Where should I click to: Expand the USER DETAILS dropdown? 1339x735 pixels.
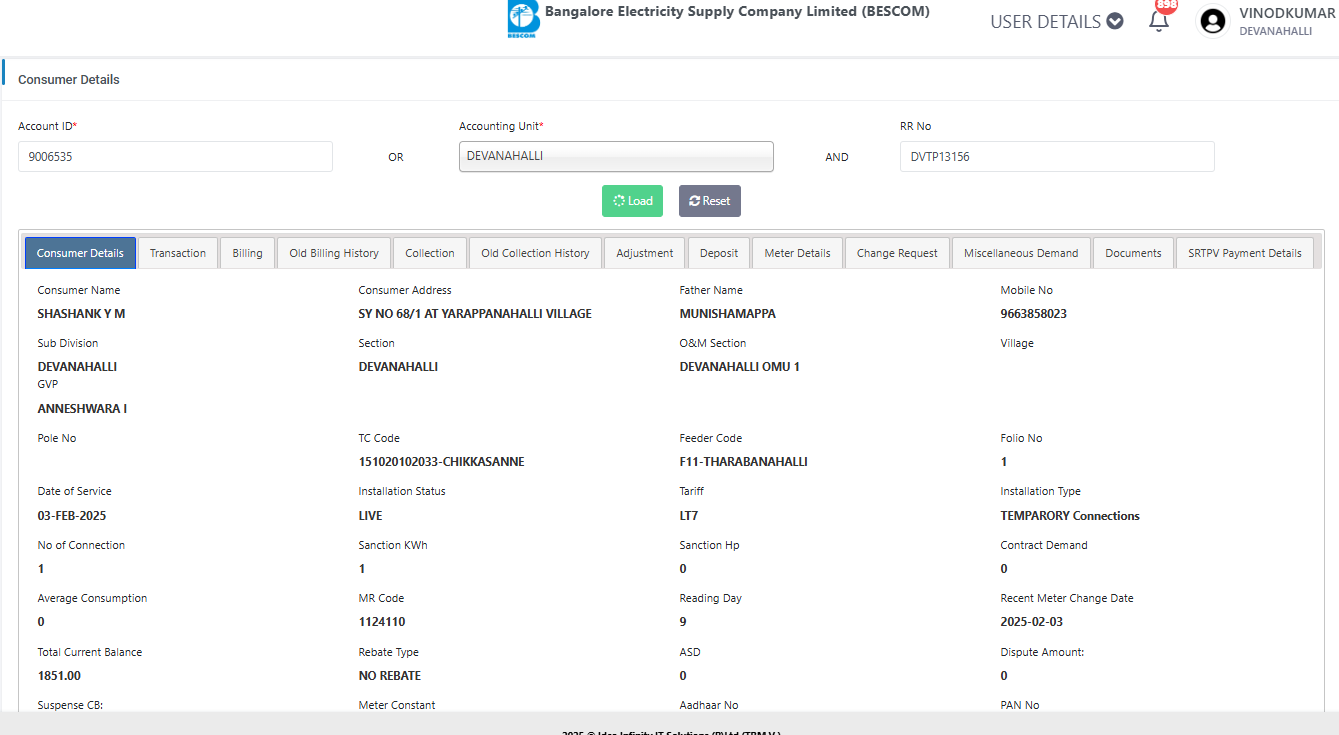click(x=1056, y=21)
